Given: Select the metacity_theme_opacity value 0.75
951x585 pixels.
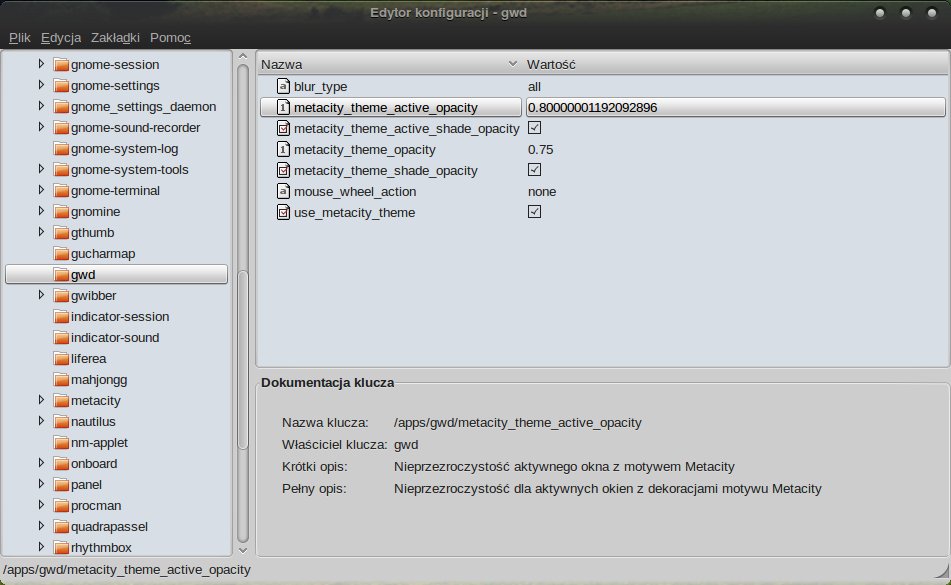Looking at the screenshot, I should (x=540, y=150).
